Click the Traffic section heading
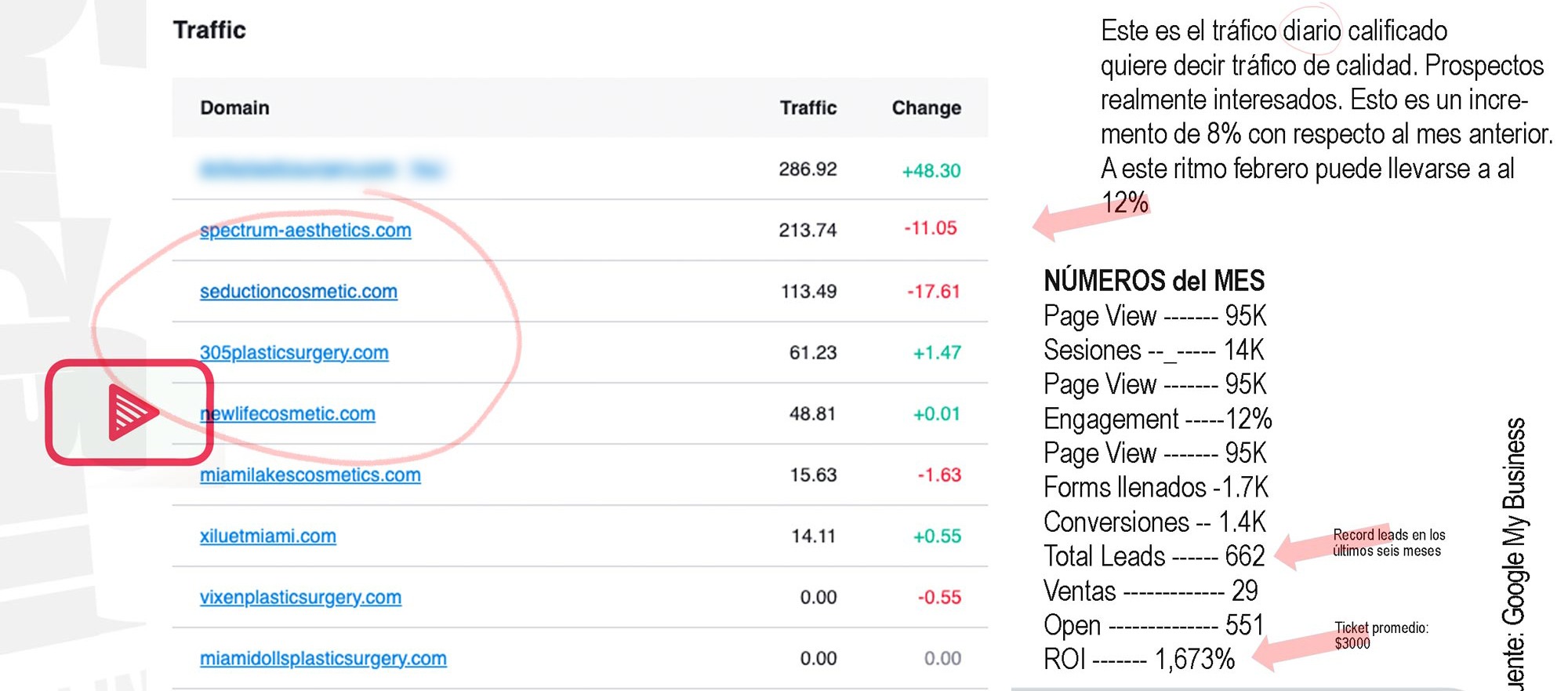Image resolution: width=1568 pixels, height=691 pixels. 209,30
